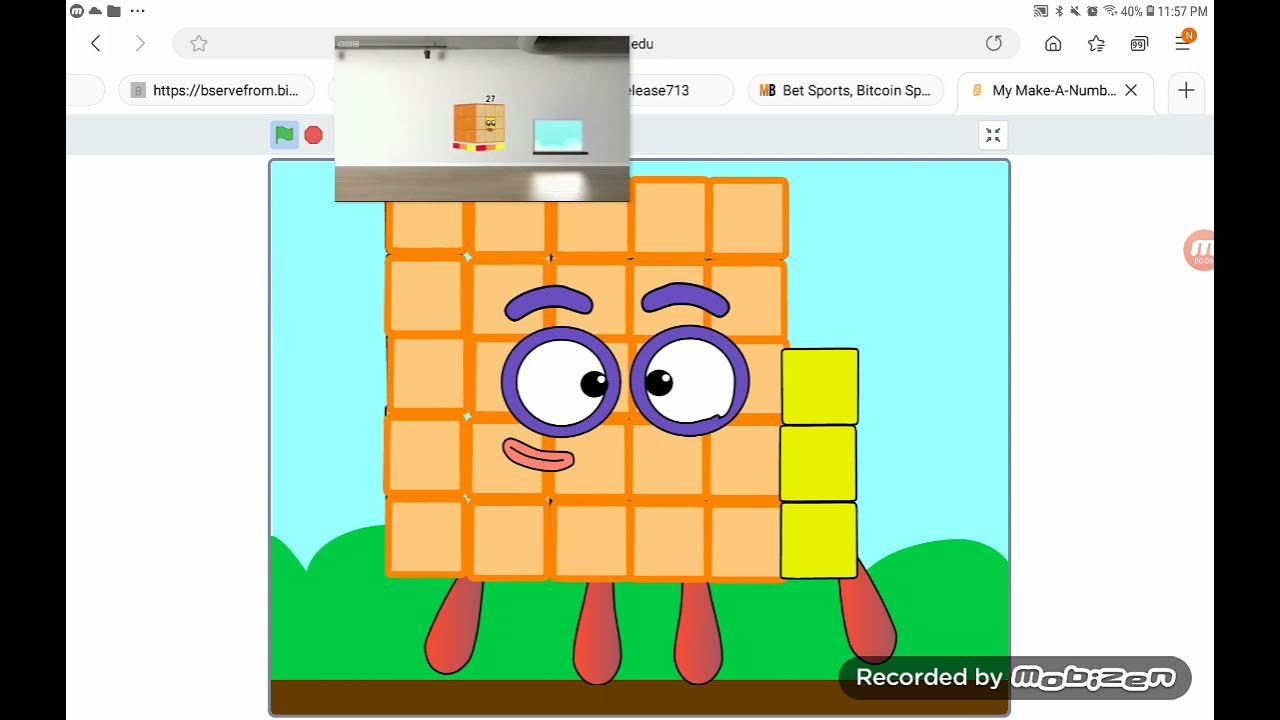1280x720 pixels.
Task: Tap the alarm status icon
Action: pos(1092,11)
